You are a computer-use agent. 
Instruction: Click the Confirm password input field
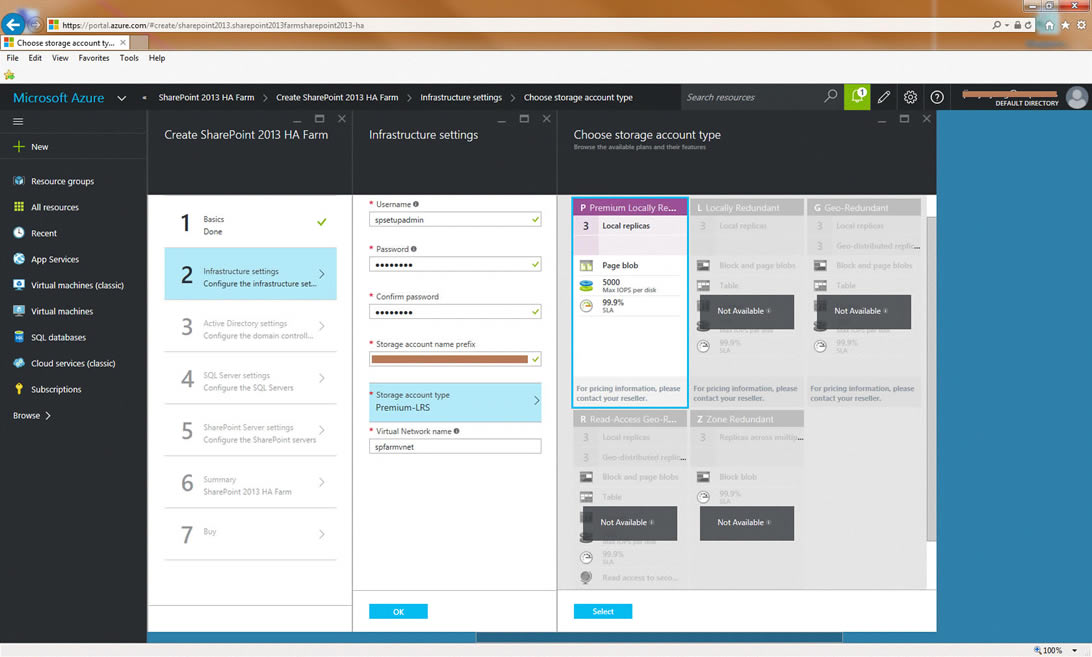455,311
